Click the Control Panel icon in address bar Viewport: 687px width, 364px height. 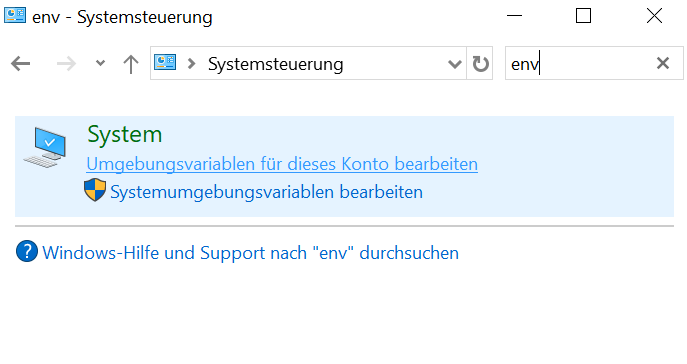[x=165, y=63]
